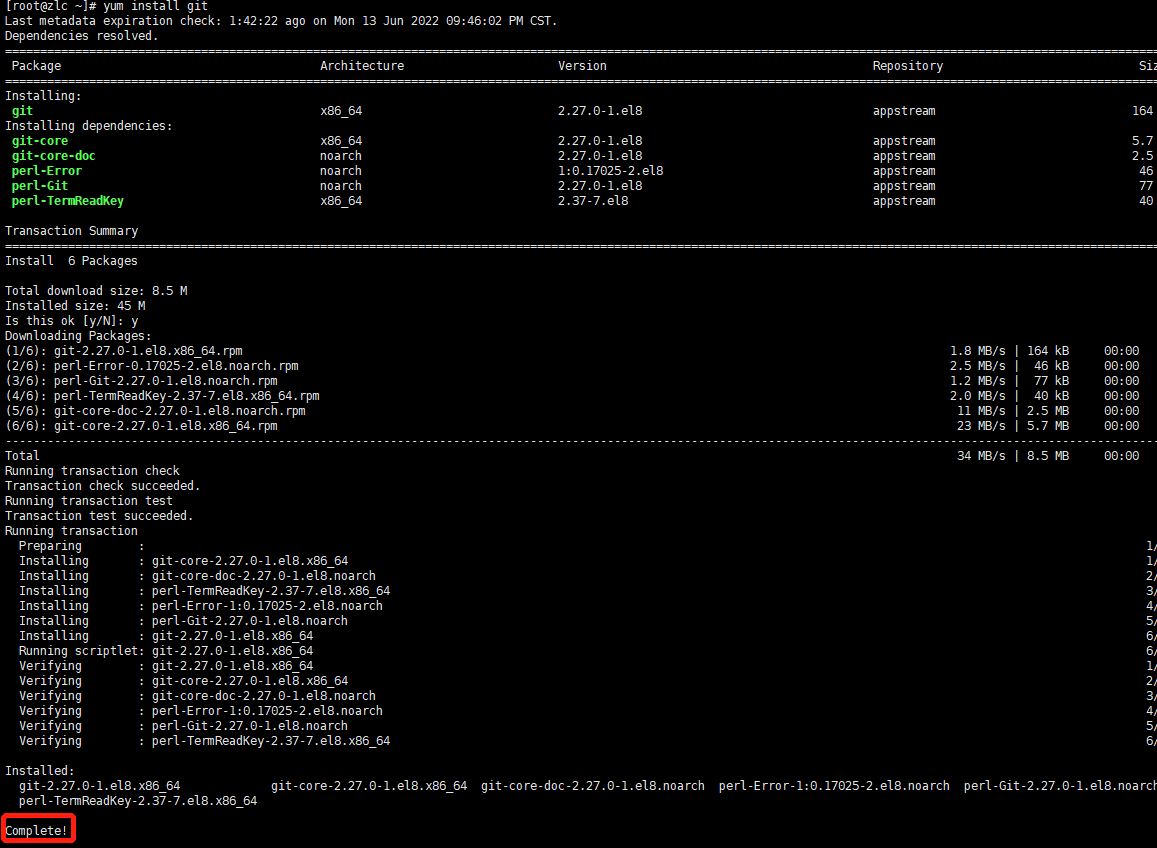This screenshot has height=848, width=1157.
Task: Click the "Transaction test succeeded." message
Action: (x=99, y=516)
